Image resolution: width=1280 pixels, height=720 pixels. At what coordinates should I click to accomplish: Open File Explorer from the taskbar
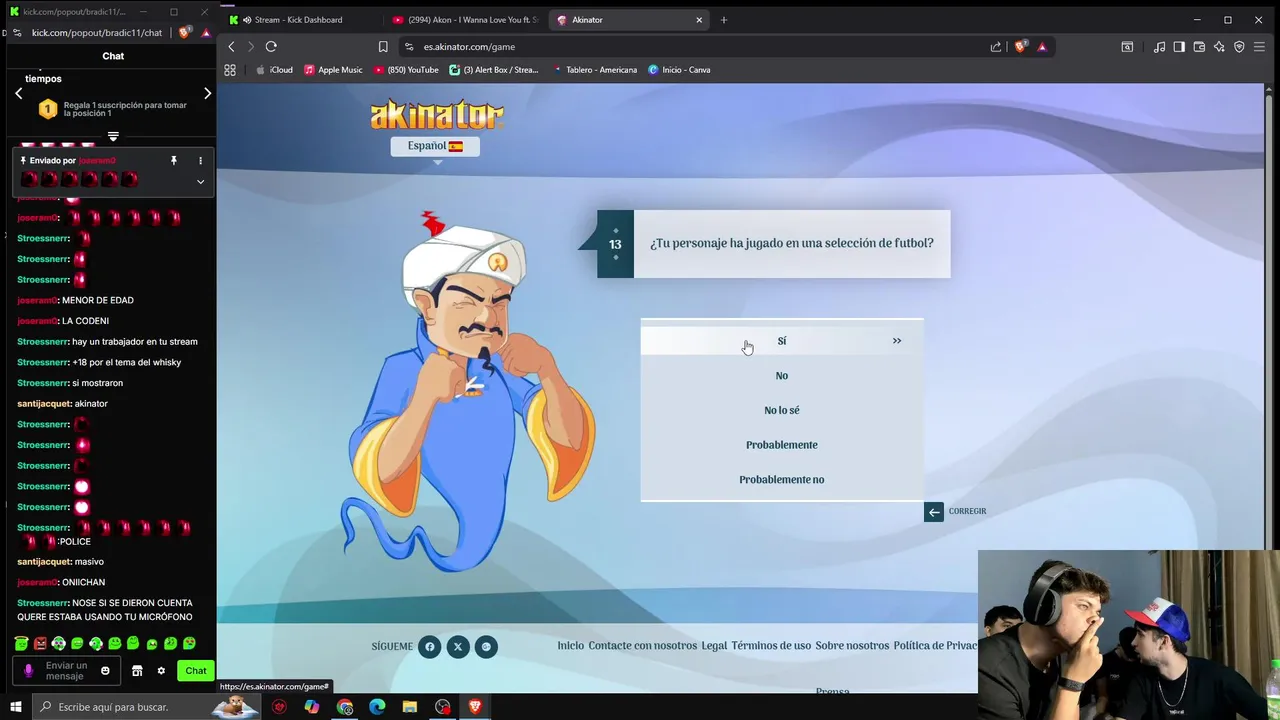click(410, 707)
